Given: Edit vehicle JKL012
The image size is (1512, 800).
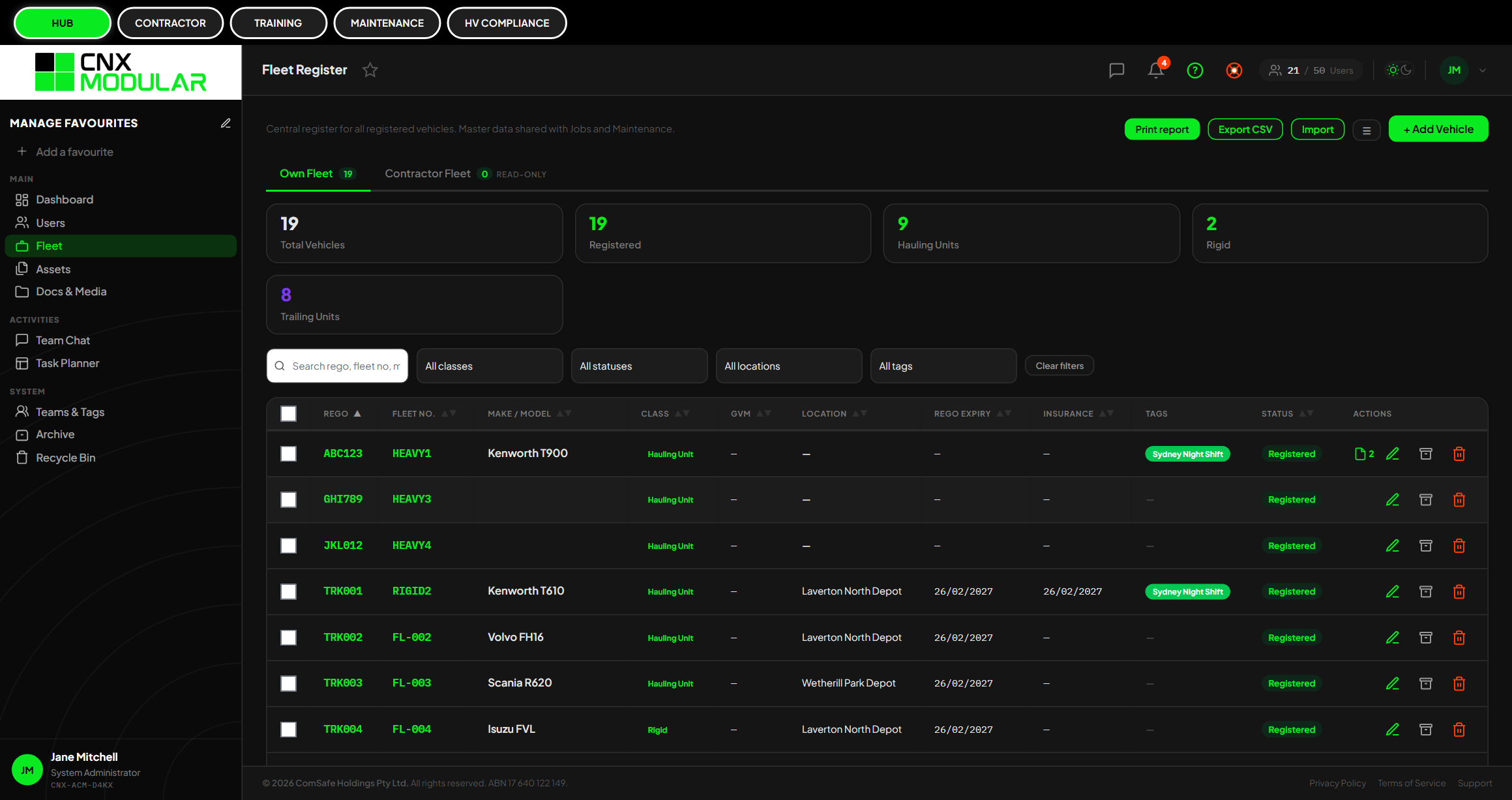Looking at the screenshot, I should click(x=1393, y=546).
